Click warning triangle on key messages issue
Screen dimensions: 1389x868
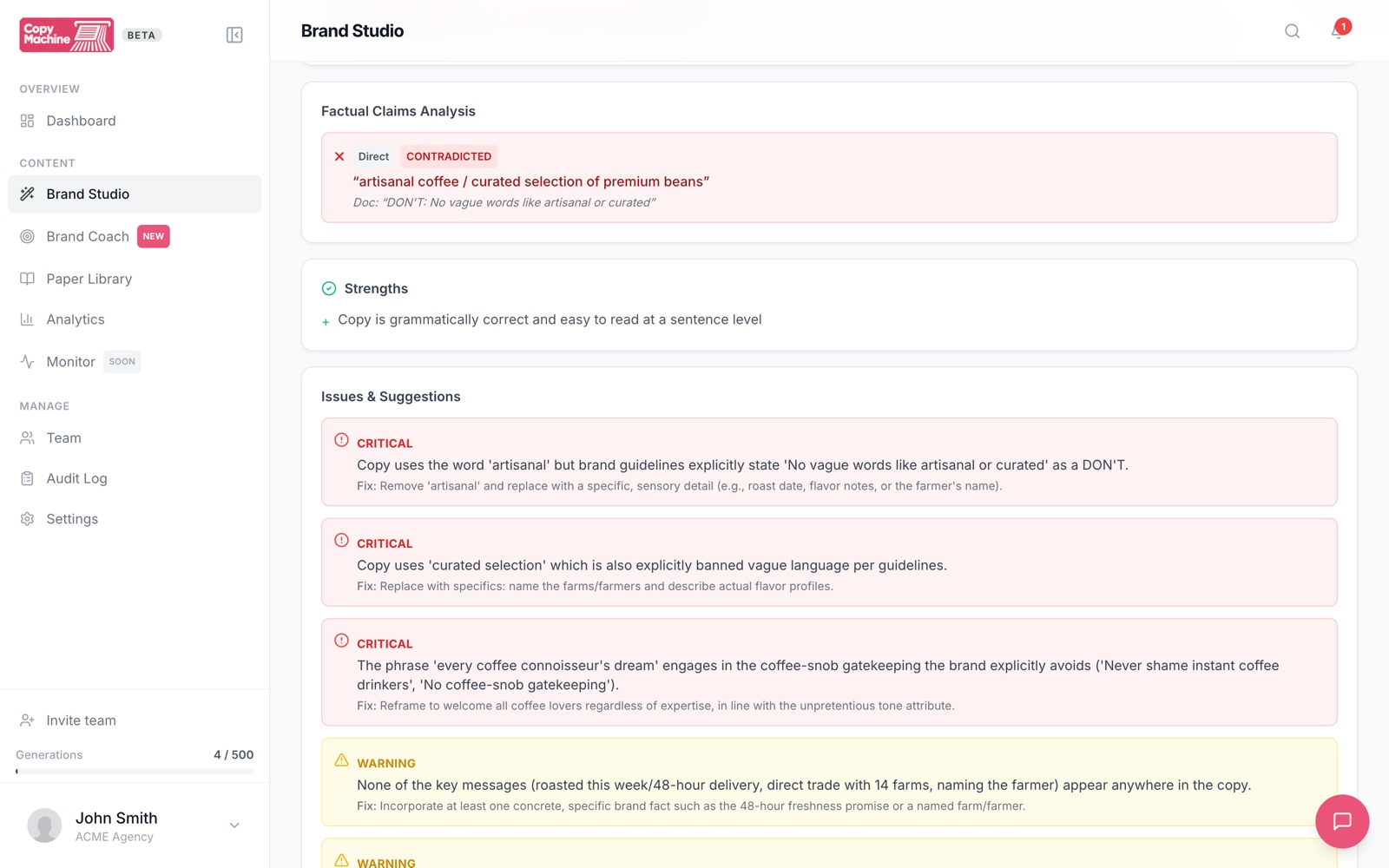[x=341, y=760]
